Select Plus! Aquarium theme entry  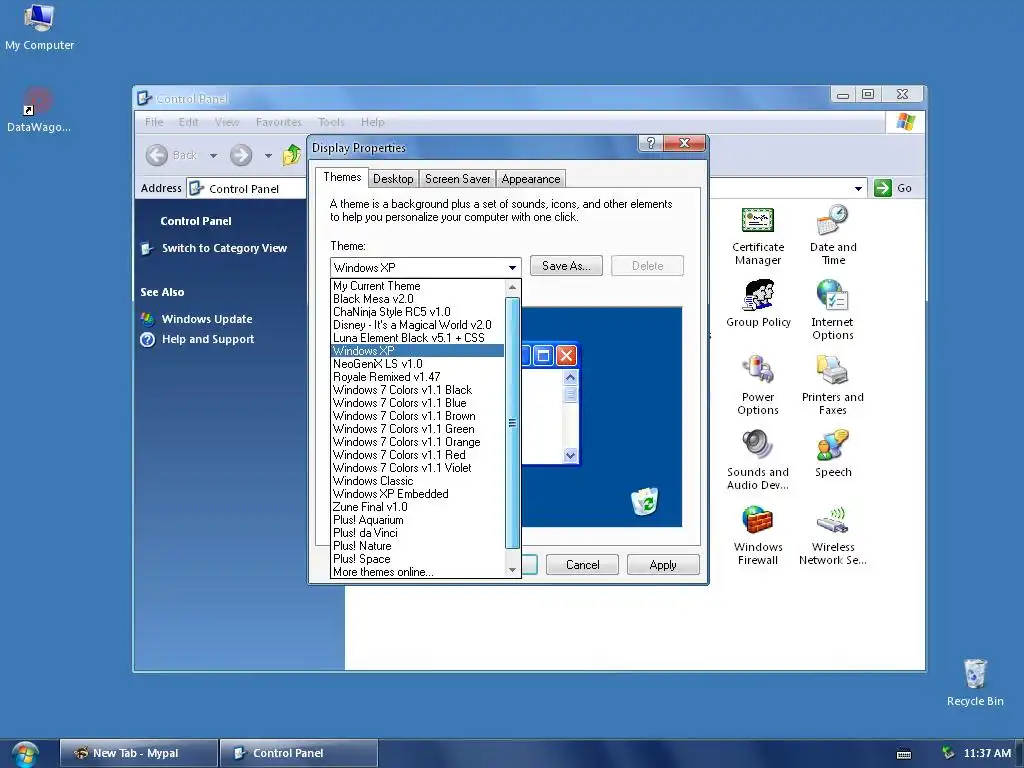417,520
